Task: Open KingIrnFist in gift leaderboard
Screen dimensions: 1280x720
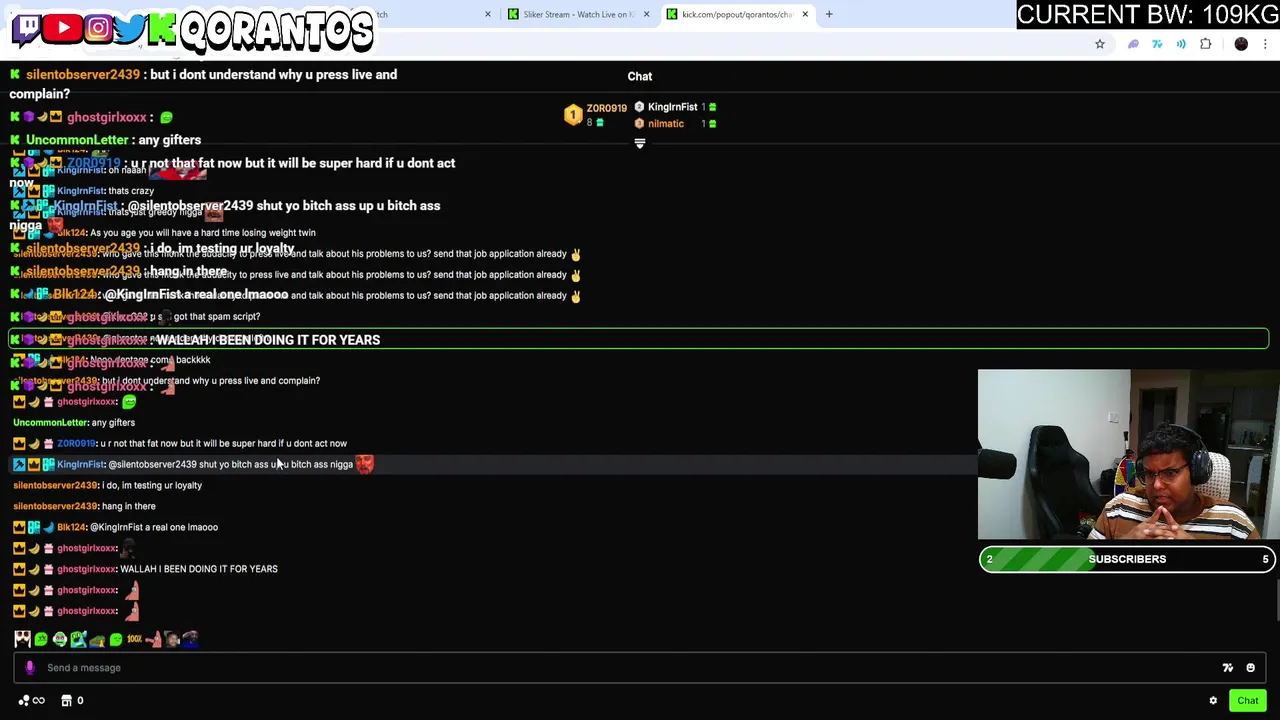Action: coord(672,107)
